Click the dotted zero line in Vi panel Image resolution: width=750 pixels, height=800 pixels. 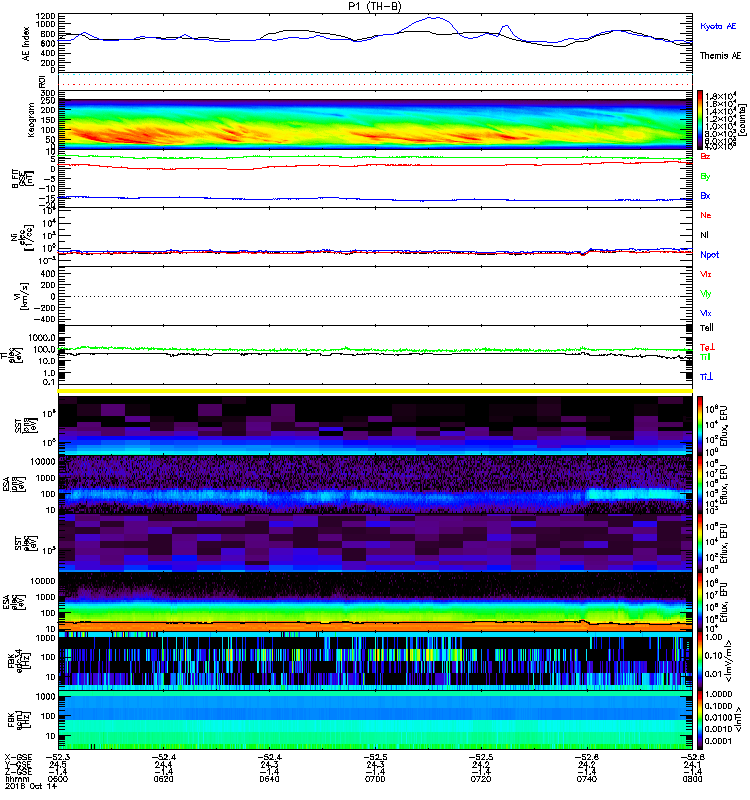click(x=375, y=296)
